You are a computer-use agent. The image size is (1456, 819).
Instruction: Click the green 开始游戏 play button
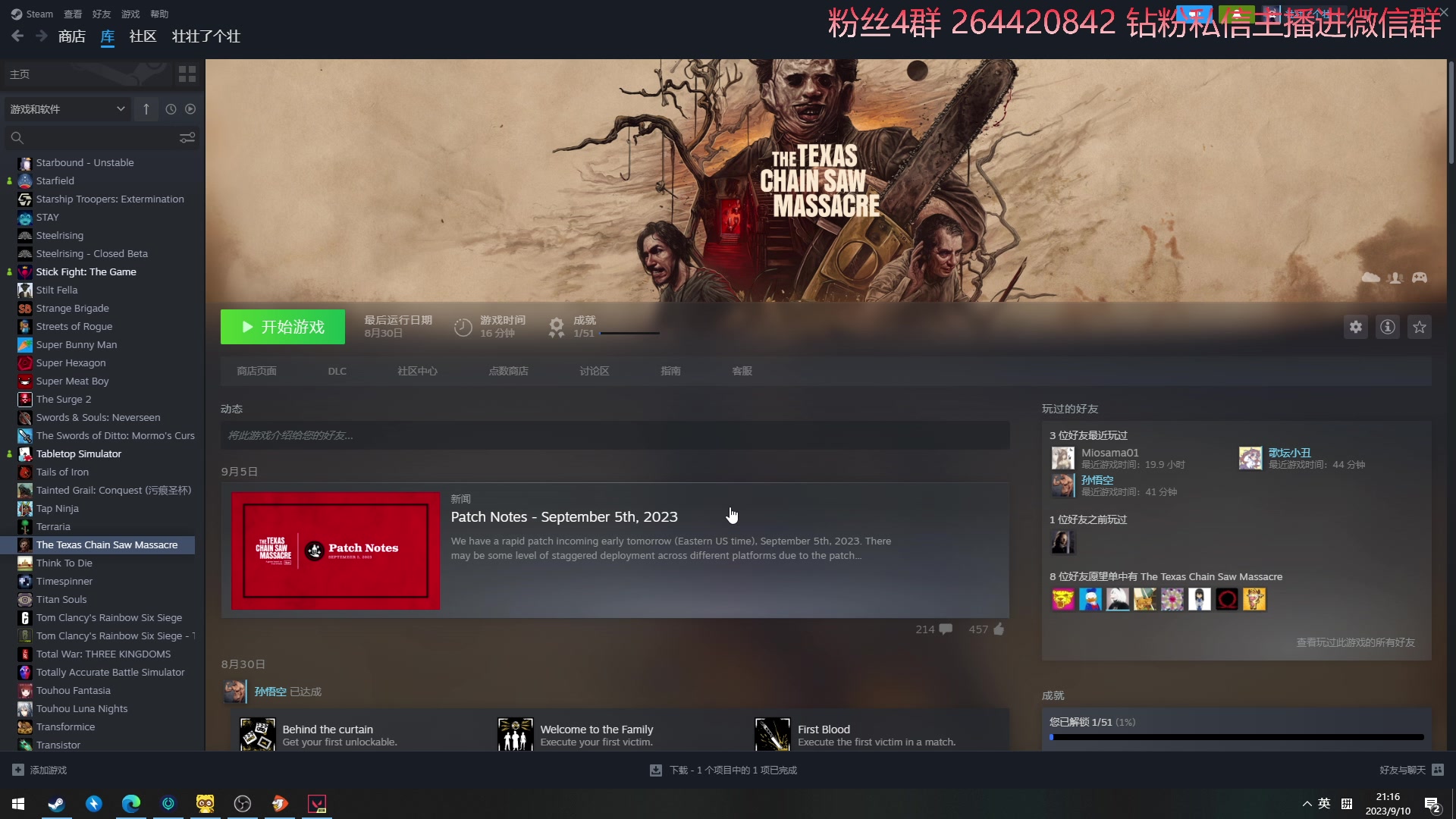tap(283, 327)
